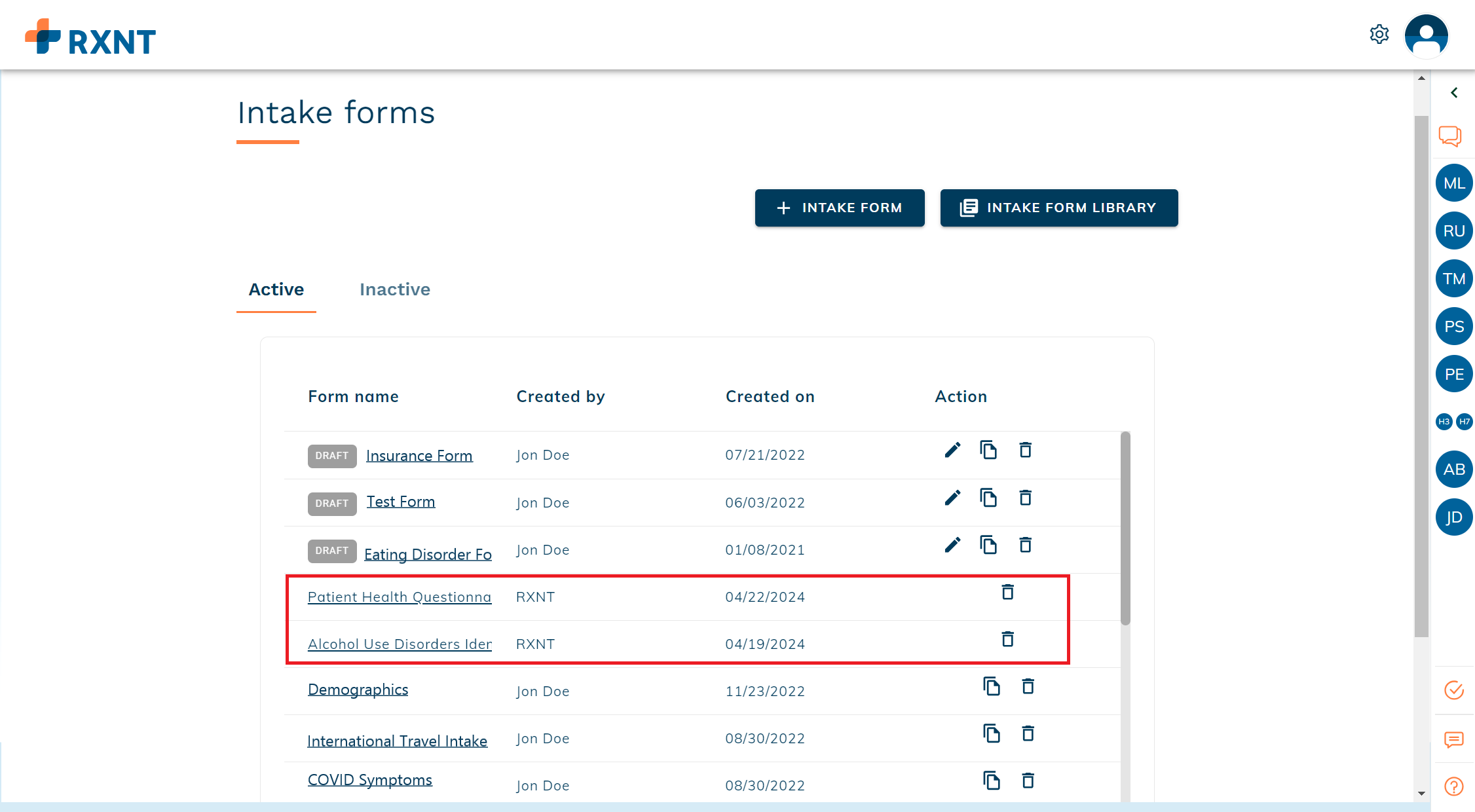Viewport: 1475px width, 812px height.
Task: Open the Eating Disorder Fo link
Action: (428, 554)
